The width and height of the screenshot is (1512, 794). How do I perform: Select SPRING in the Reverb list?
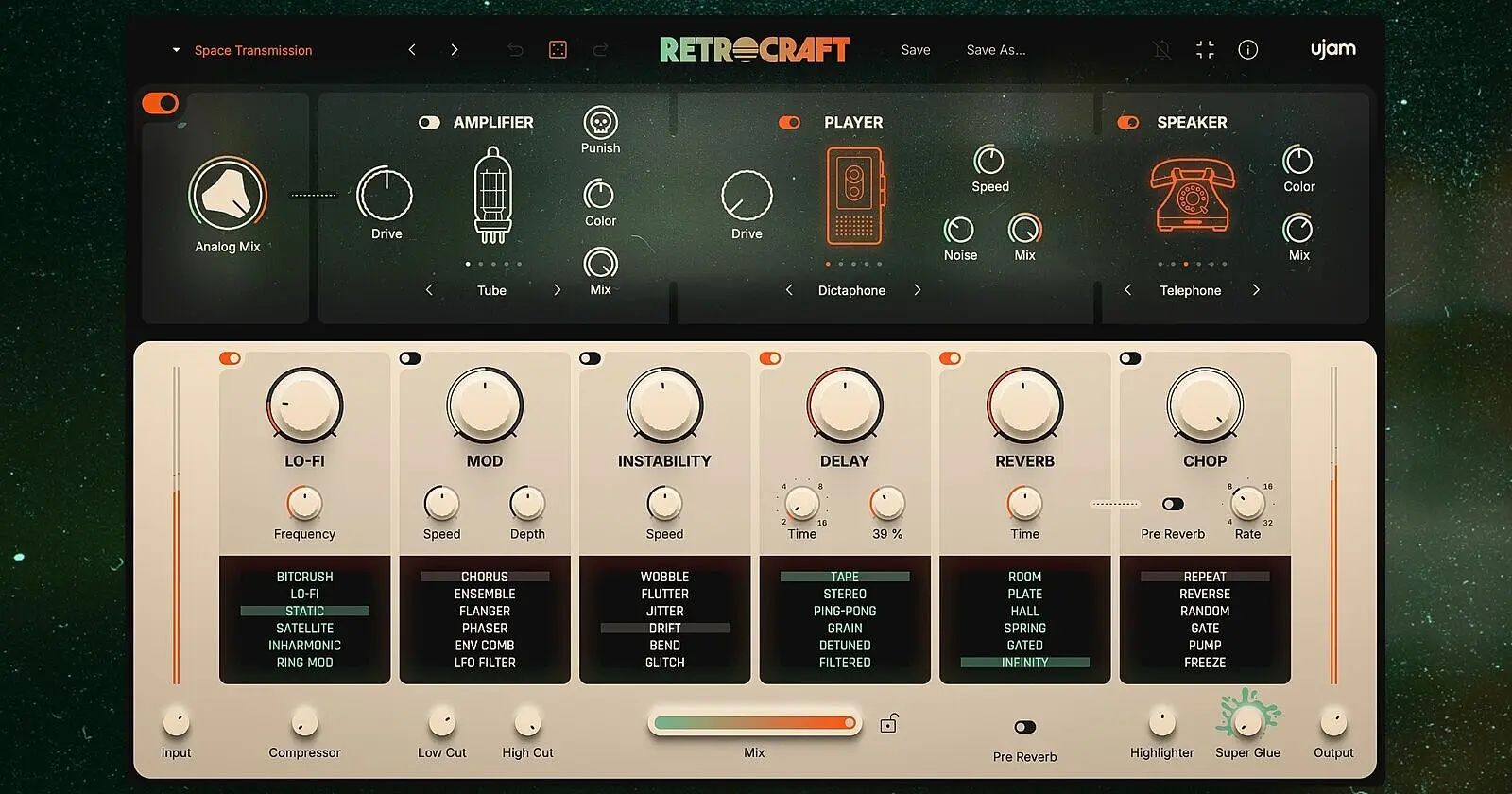1024,629
